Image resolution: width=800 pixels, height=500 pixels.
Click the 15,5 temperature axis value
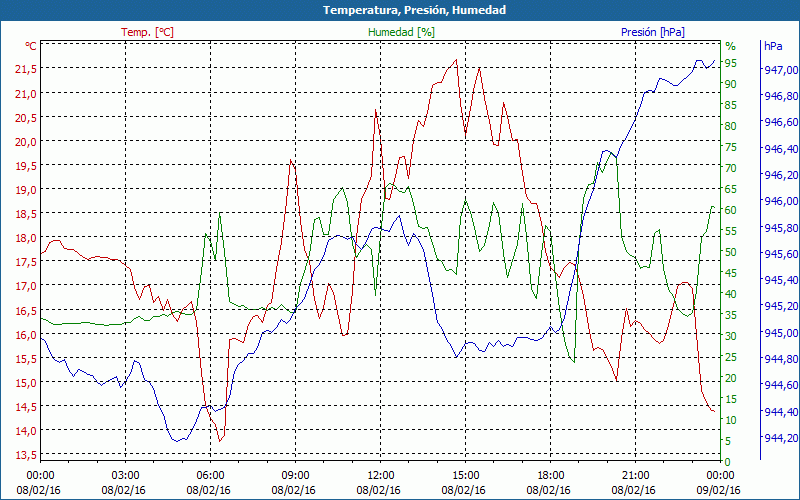[x=26, y=358]
